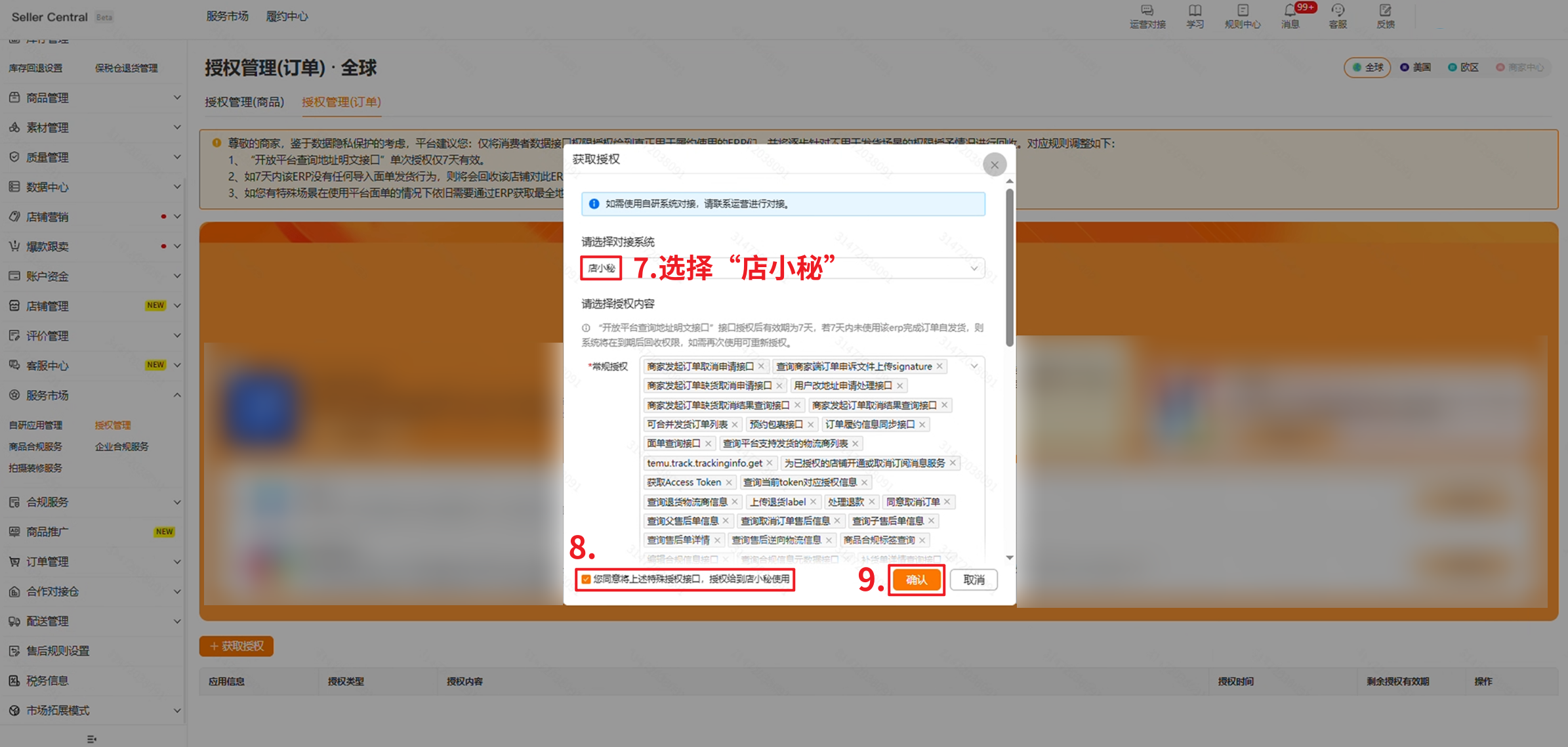The image size is (1568, 747).
Task: Open the 学习 book icon
Action: [x=1195, y=11]
